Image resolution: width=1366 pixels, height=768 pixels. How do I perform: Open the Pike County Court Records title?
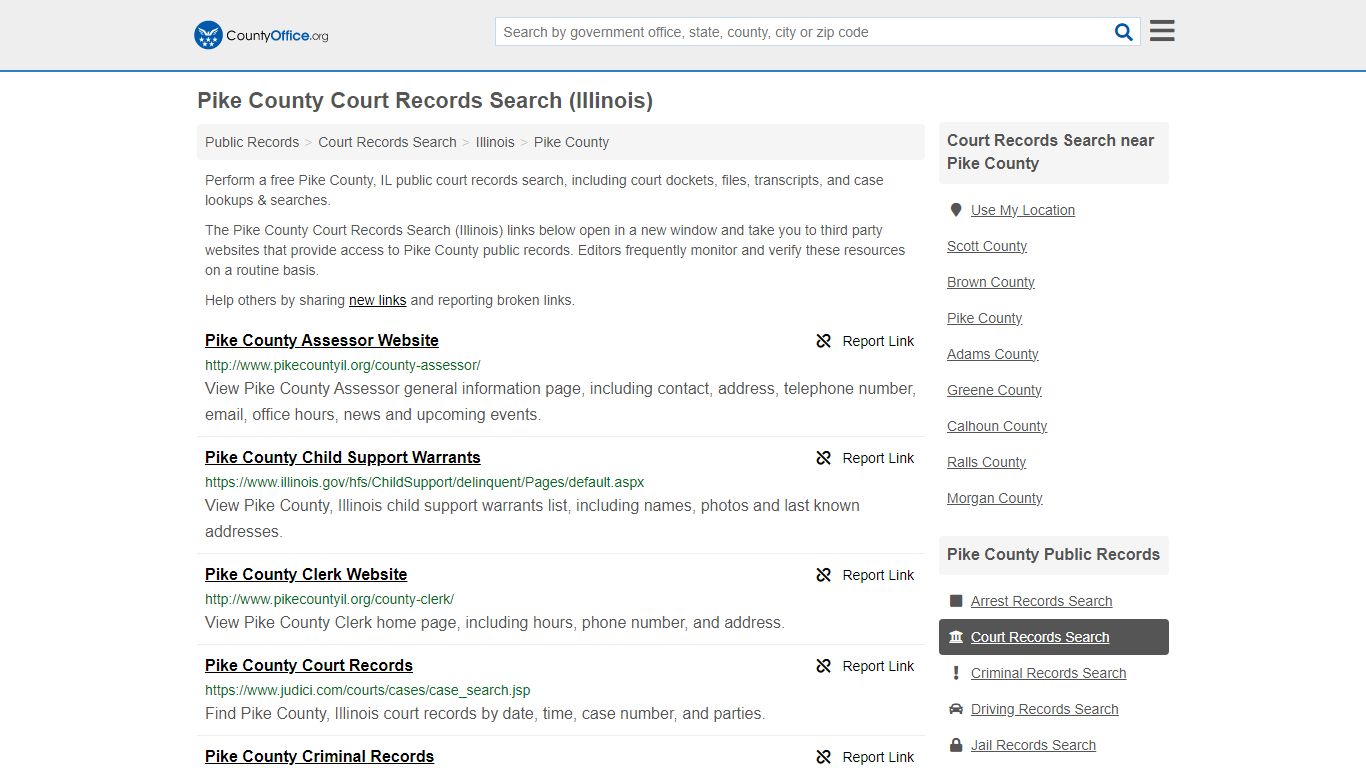coord(309,665)
